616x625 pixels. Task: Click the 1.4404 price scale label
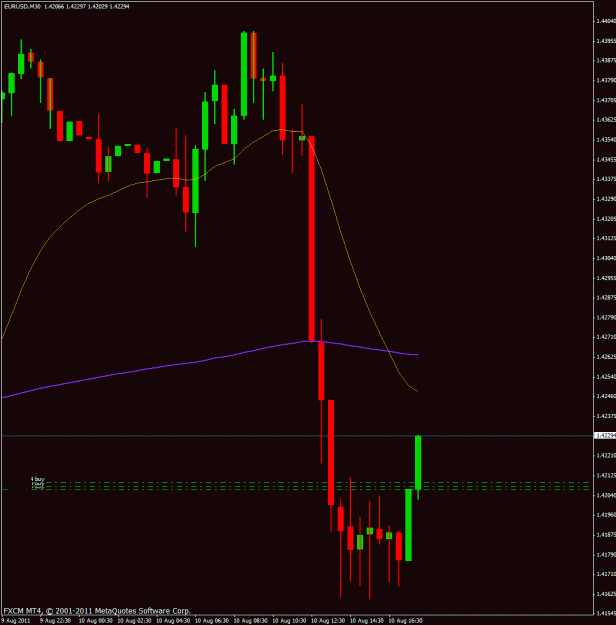pyautogui.click(x=606, y=21)
